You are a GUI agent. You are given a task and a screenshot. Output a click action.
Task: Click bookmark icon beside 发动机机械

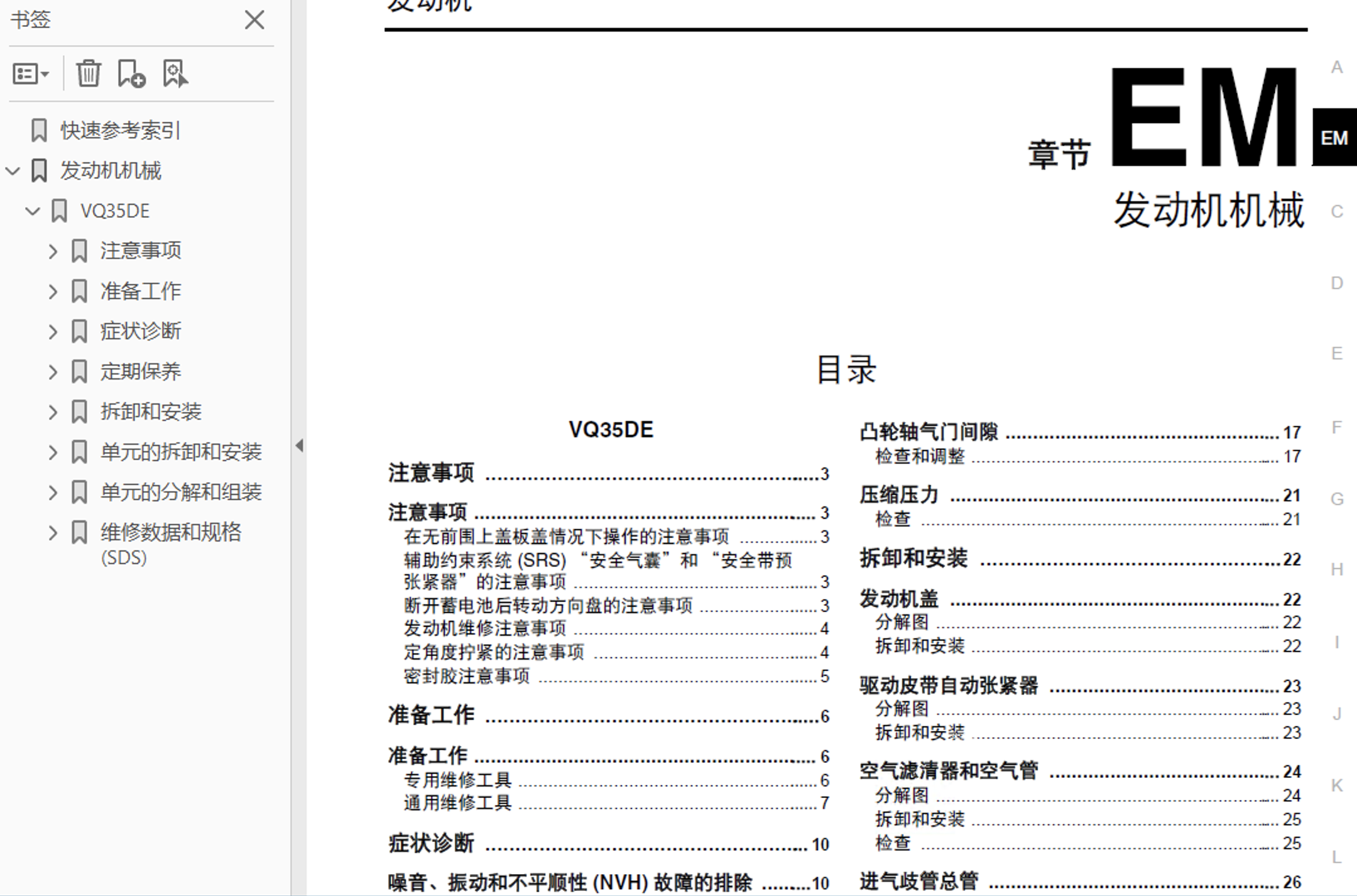[39, 171]
